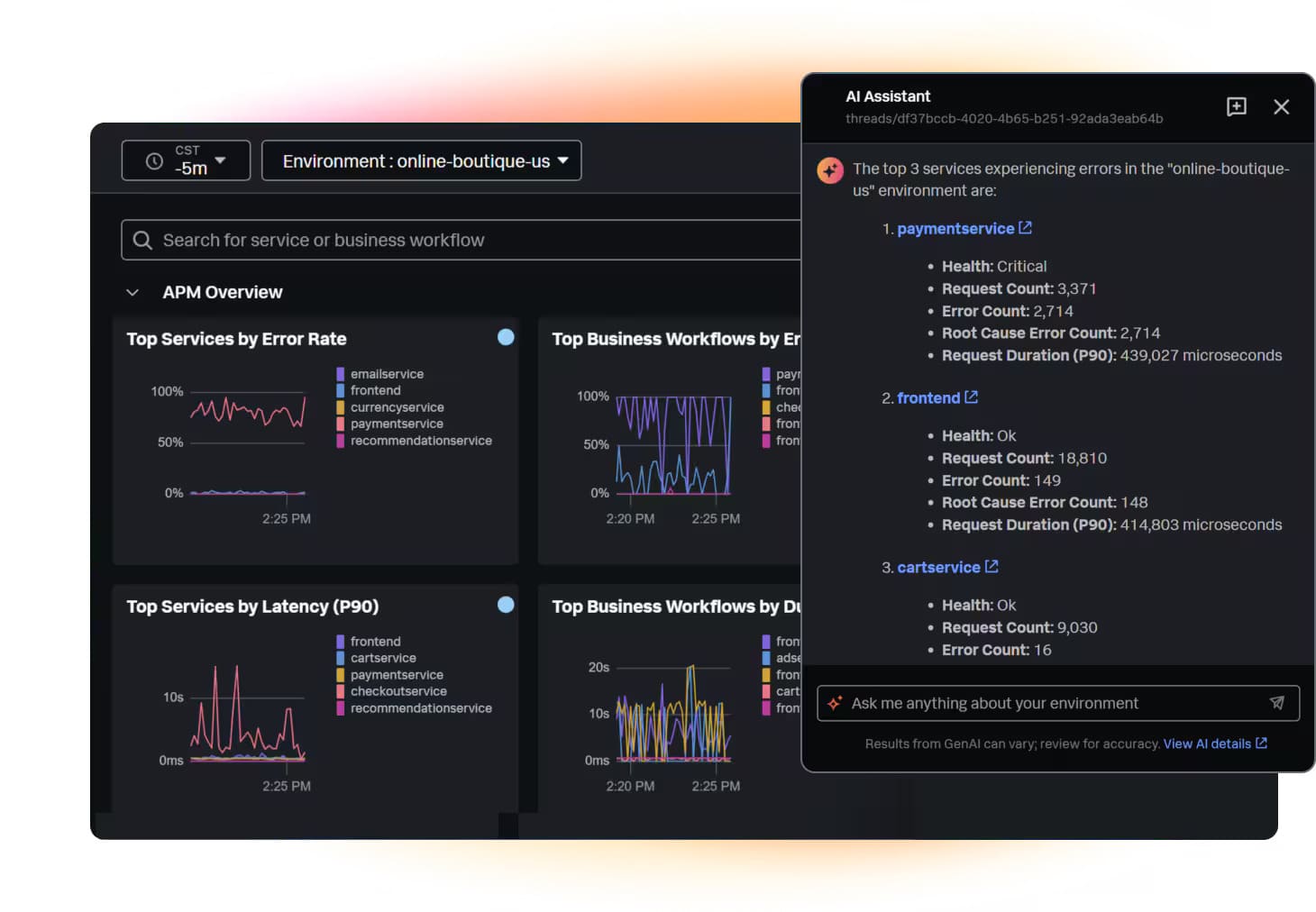Click the sparkle icon inside the ask field
Image resolution: width=1316 pixels, height=912 pixels.
coord(836,703)
